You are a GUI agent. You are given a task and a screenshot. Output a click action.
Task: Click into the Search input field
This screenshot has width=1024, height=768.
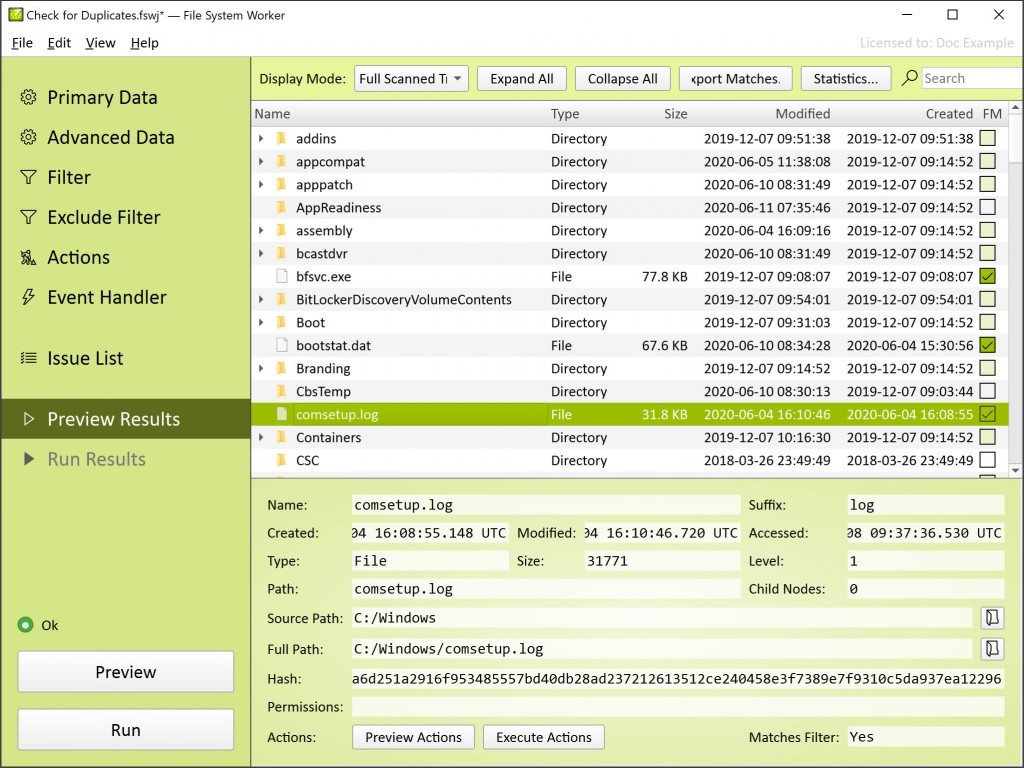[968, 78]
